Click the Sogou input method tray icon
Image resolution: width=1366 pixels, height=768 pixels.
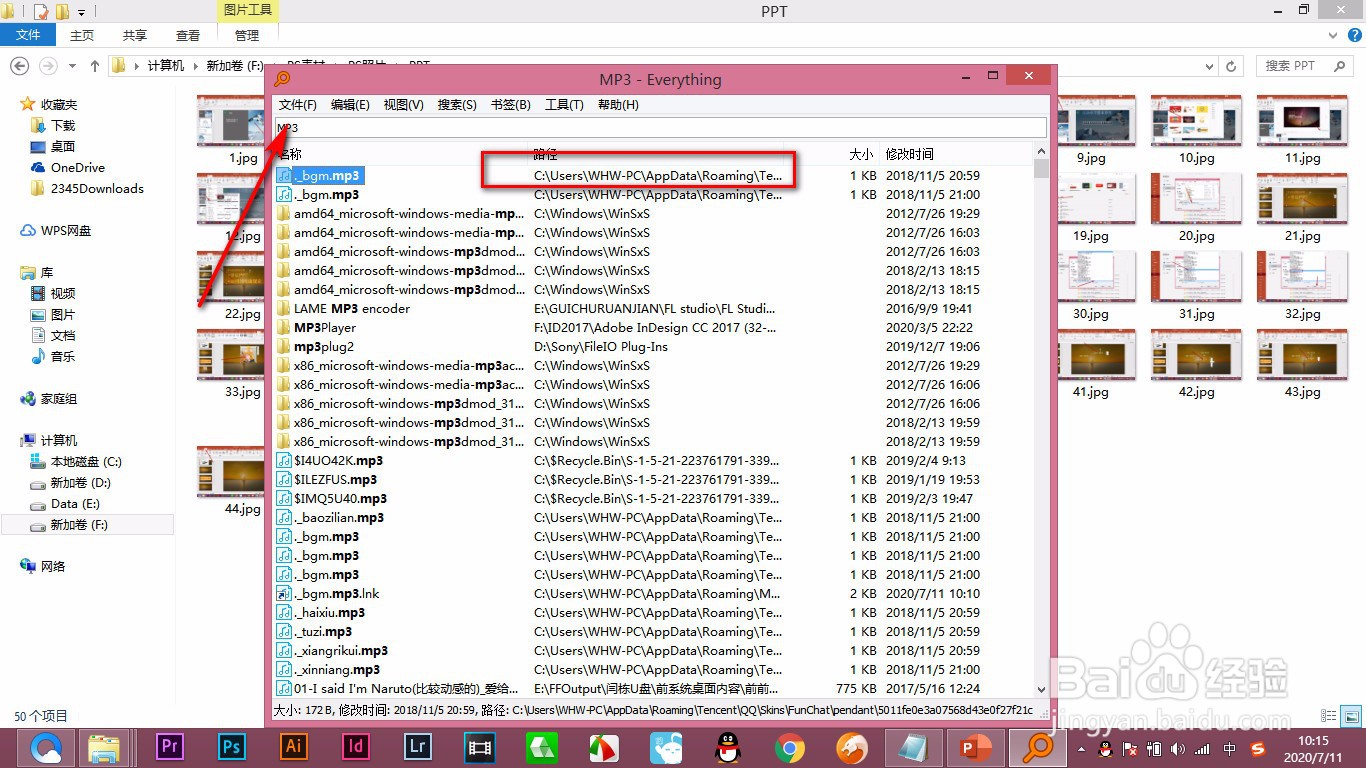1258,748
